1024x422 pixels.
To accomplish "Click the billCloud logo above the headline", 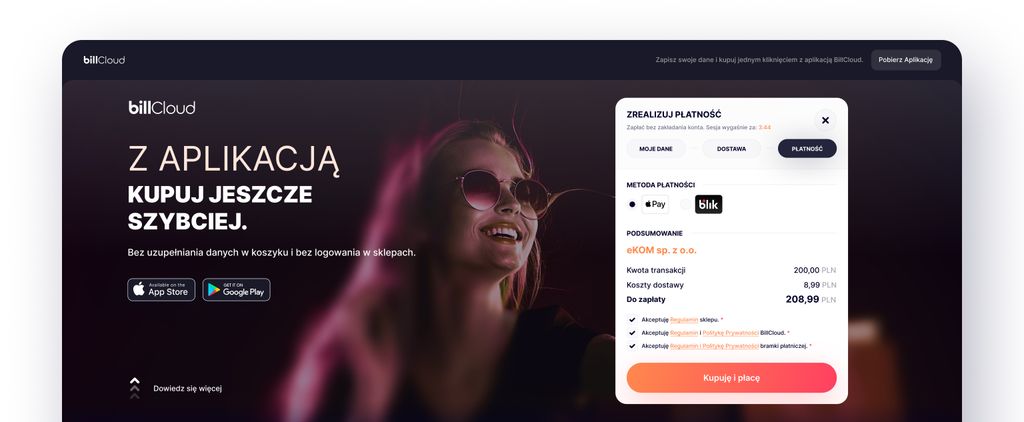I will 161,108.
